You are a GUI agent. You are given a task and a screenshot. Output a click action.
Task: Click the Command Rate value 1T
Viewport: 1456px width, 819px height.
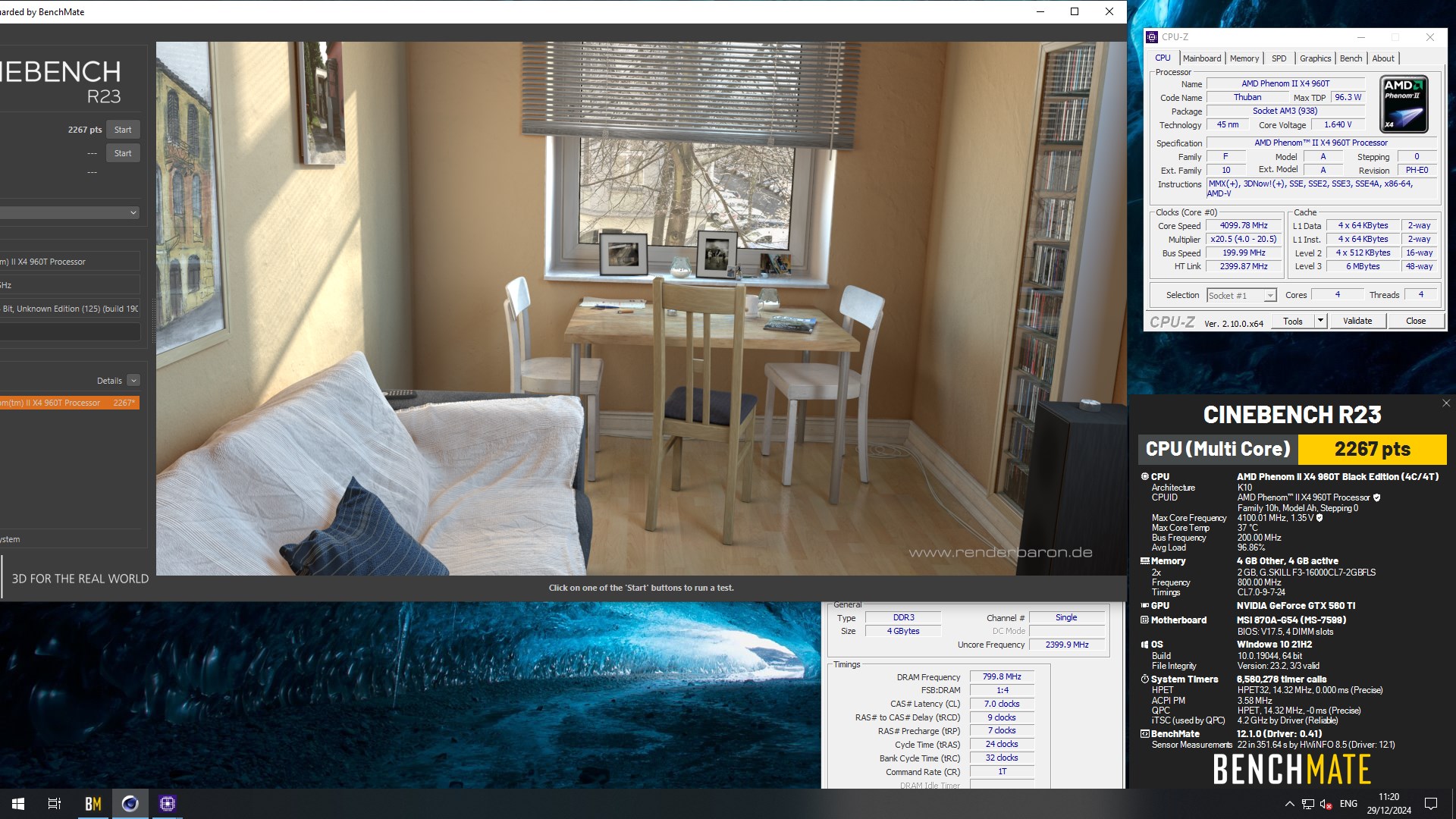point(1002,772)
